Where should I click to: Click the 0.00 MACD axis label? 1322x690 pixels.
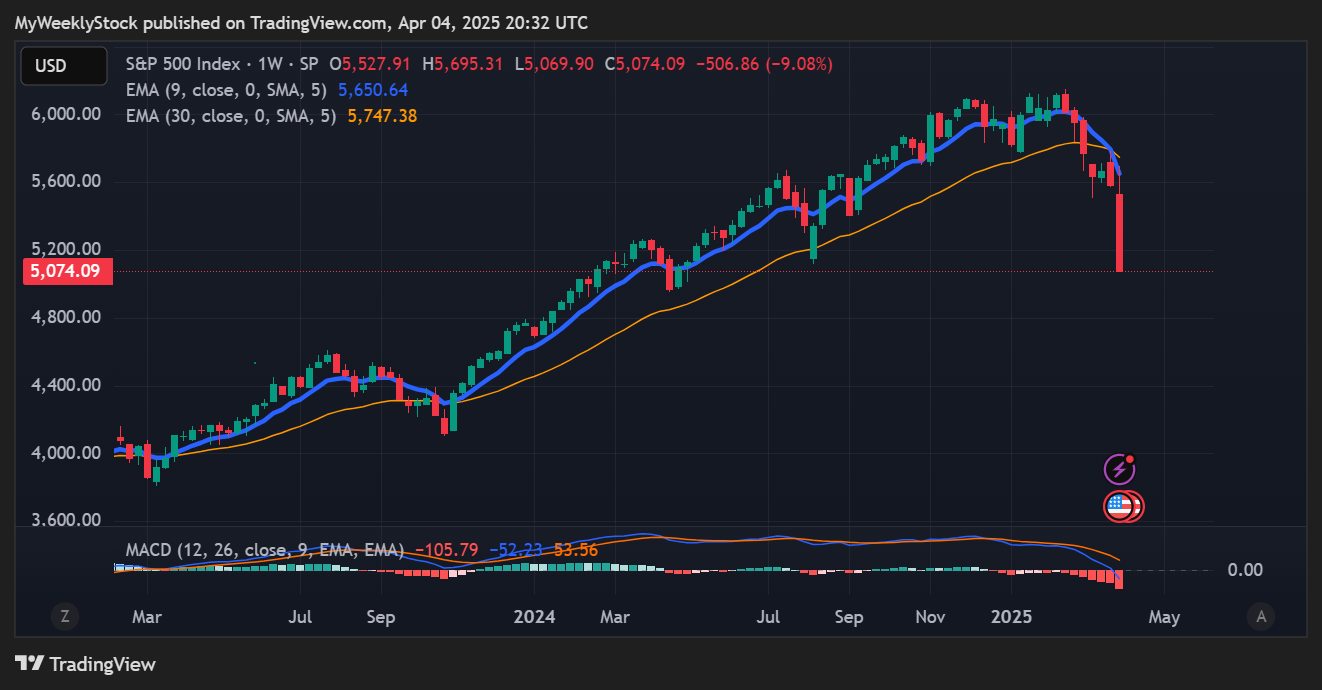[1245, 570]
